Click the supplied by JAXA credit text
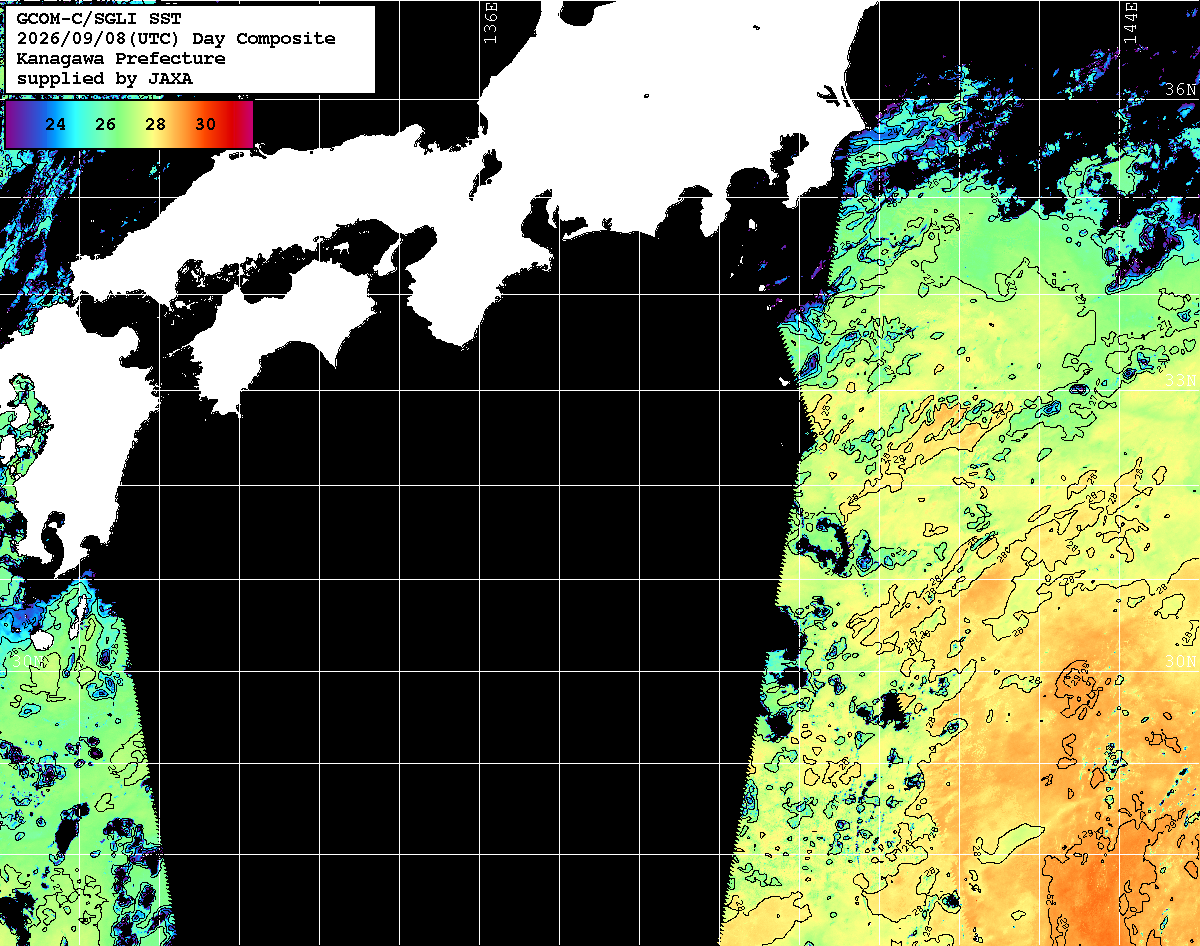 point(104,78)
